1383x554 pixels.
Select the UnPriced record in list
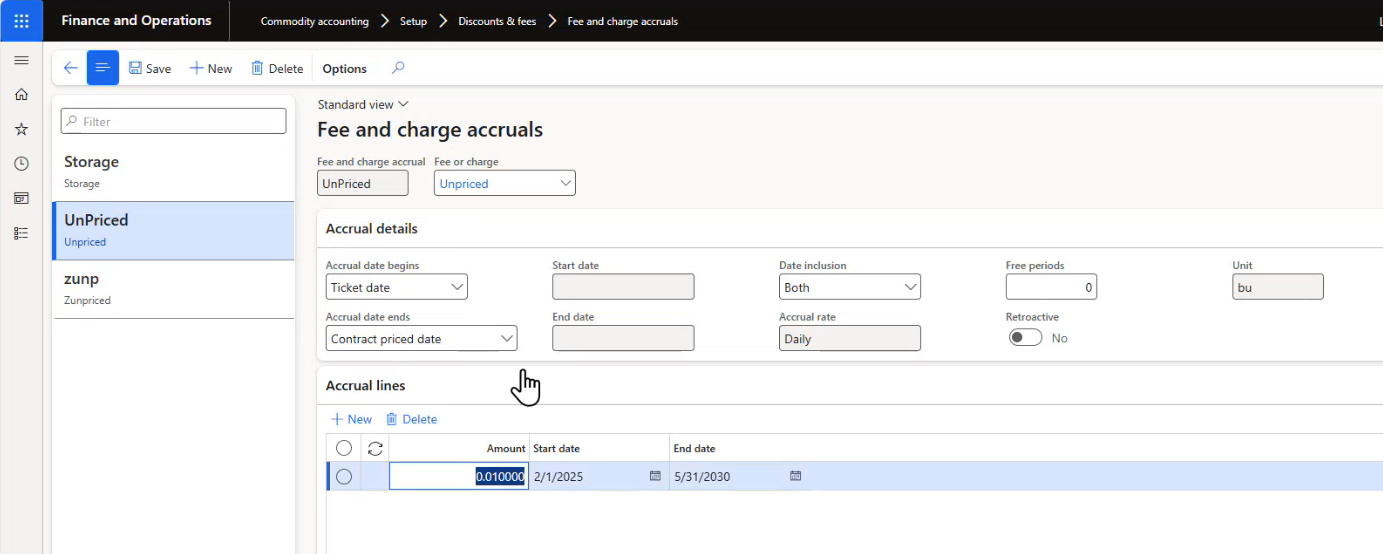173,230
